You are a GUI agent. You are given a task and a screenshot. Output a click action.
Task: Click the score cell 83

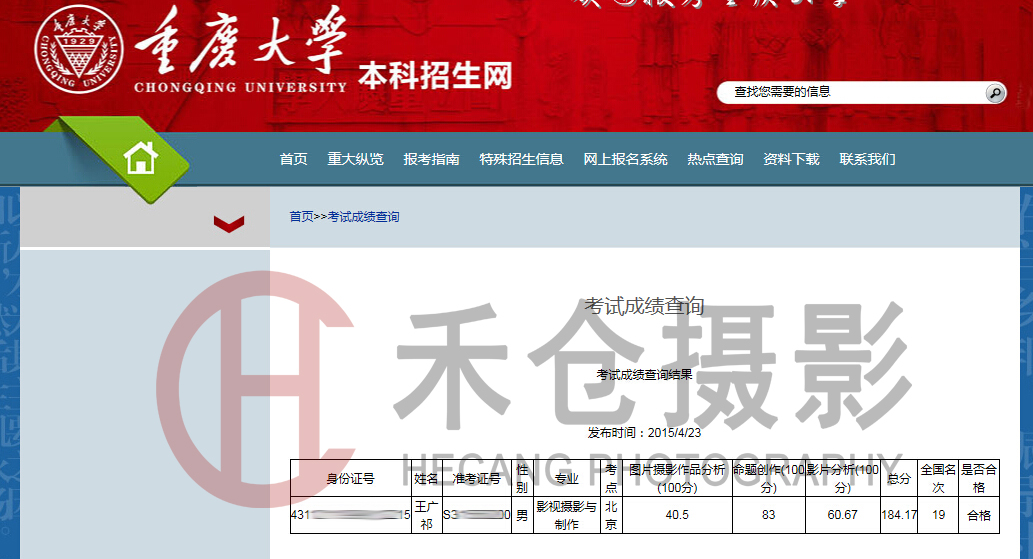click(x=769, y=515)
